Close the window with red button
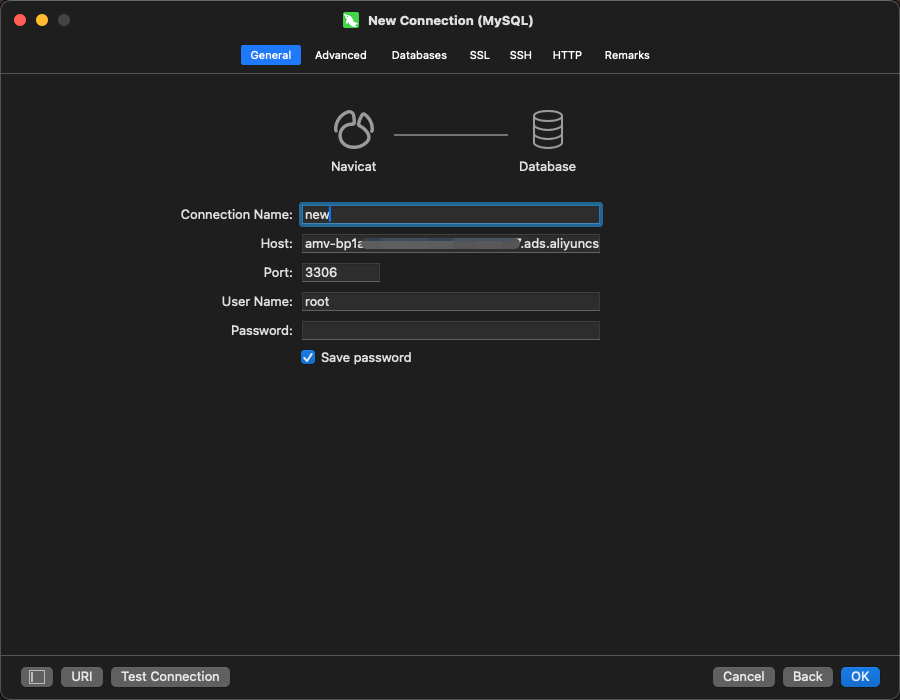This screenshot has height=700, width=900. [x=20, y=20]
